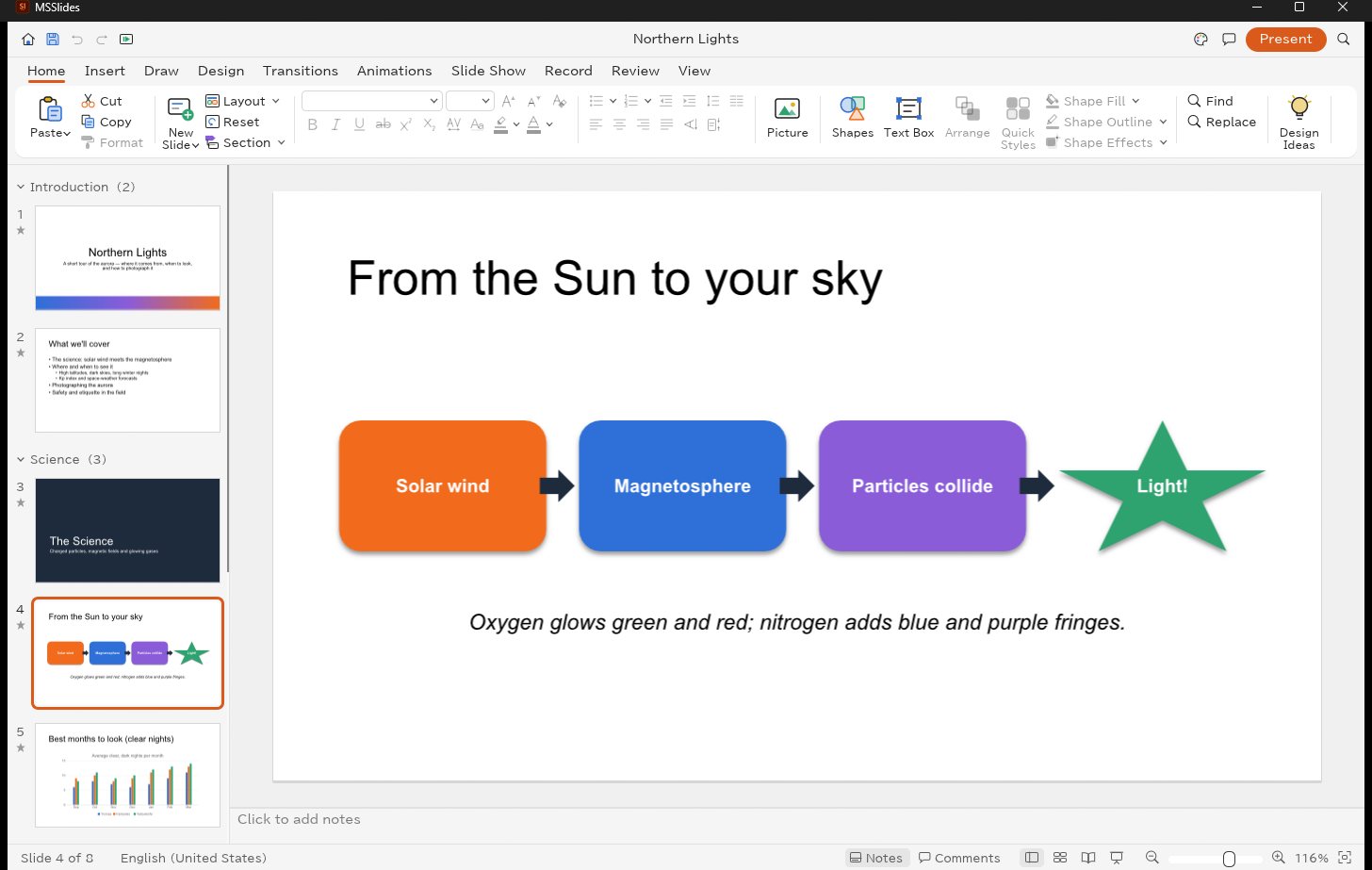
Task: Click the Find button
Action: (x=1211, y=101)
